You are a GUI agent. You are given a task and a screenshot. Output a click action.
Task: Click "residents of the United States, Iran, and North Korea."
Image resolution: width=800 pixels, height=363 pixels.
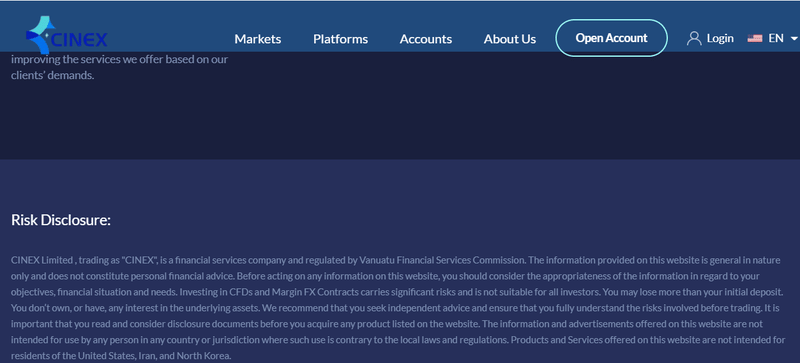(x=121, y=356)
